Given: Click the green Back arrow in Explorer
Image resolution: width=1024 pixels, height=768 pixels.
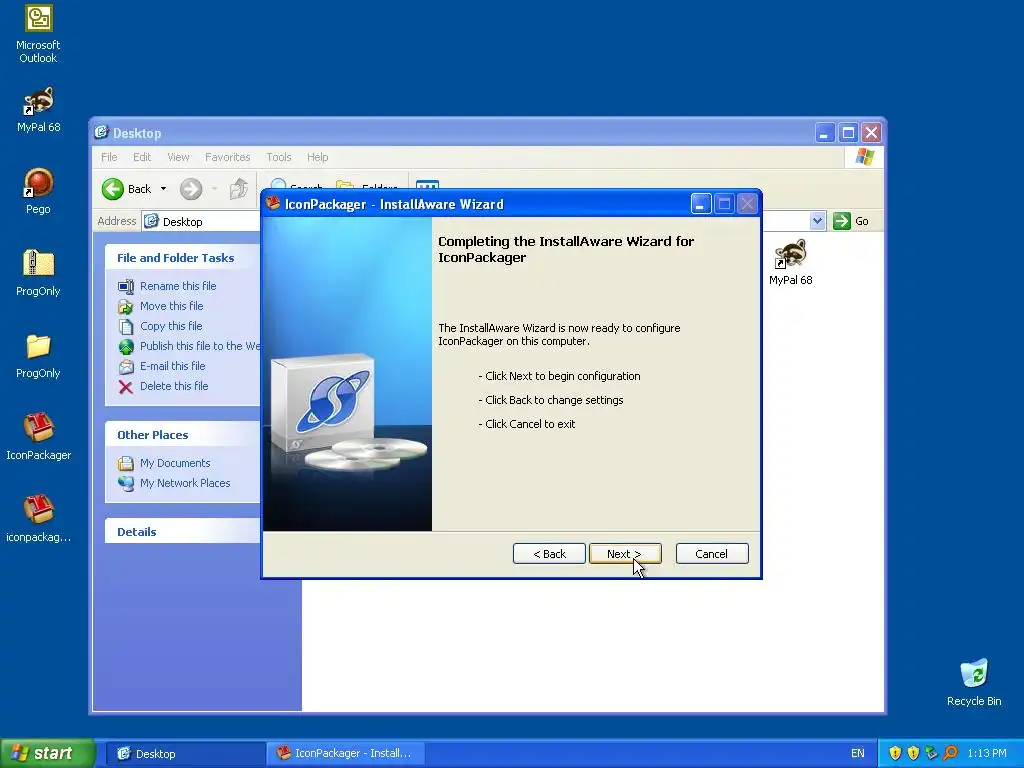Looking at the screenshot, I should (x=112, y=189).
